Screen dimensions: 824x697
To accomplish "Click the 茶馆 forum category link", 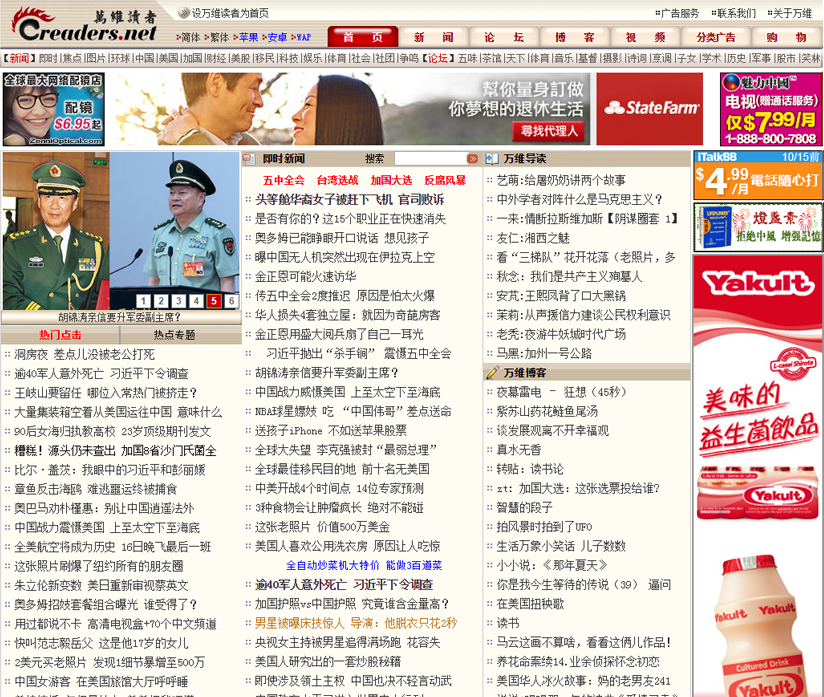I will click(x=491, y=58).
